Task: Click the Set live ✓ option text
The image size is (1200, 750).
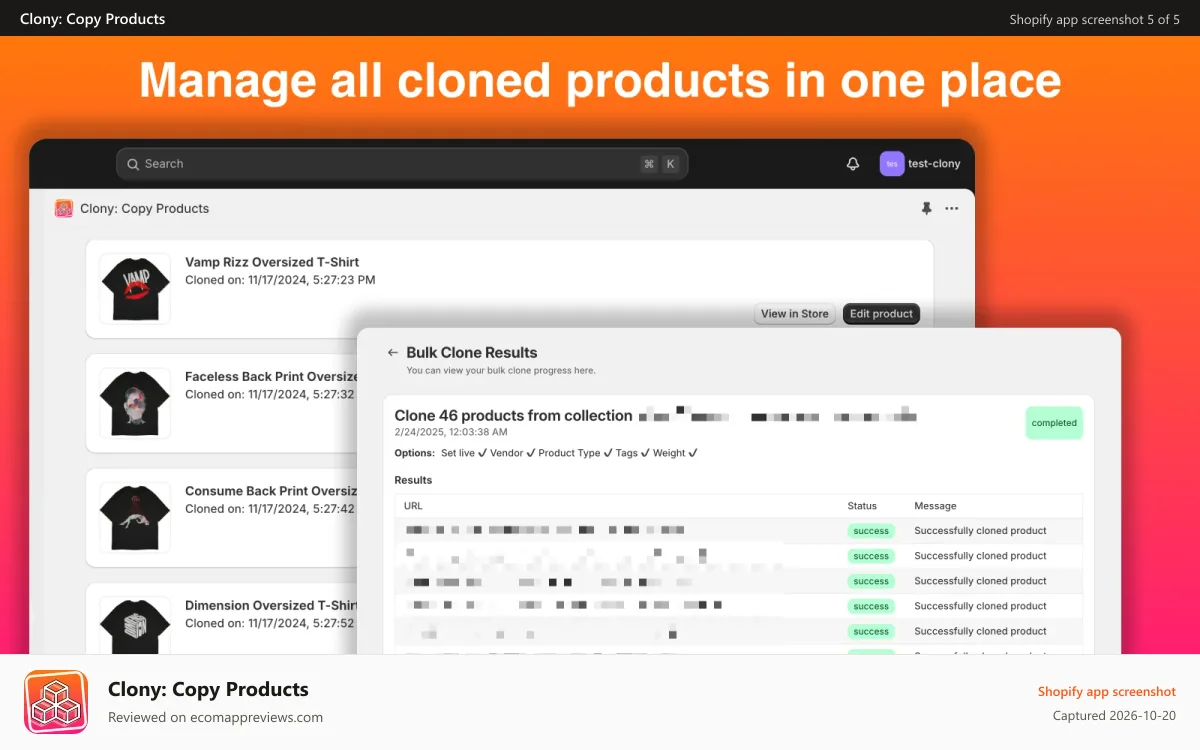Action: [464, 453]
